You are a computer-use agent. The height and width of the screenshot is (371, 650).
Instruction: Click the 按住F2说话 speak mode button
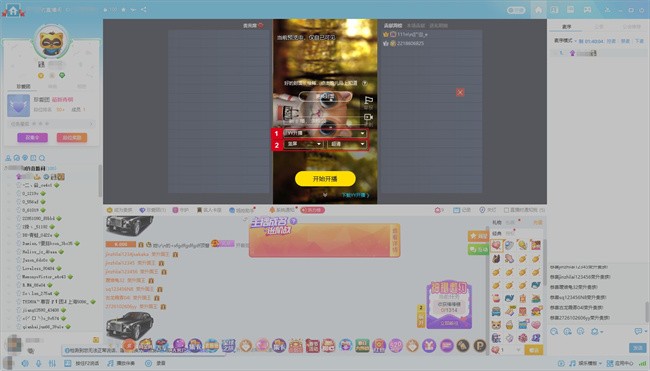(x=82, y=363)
